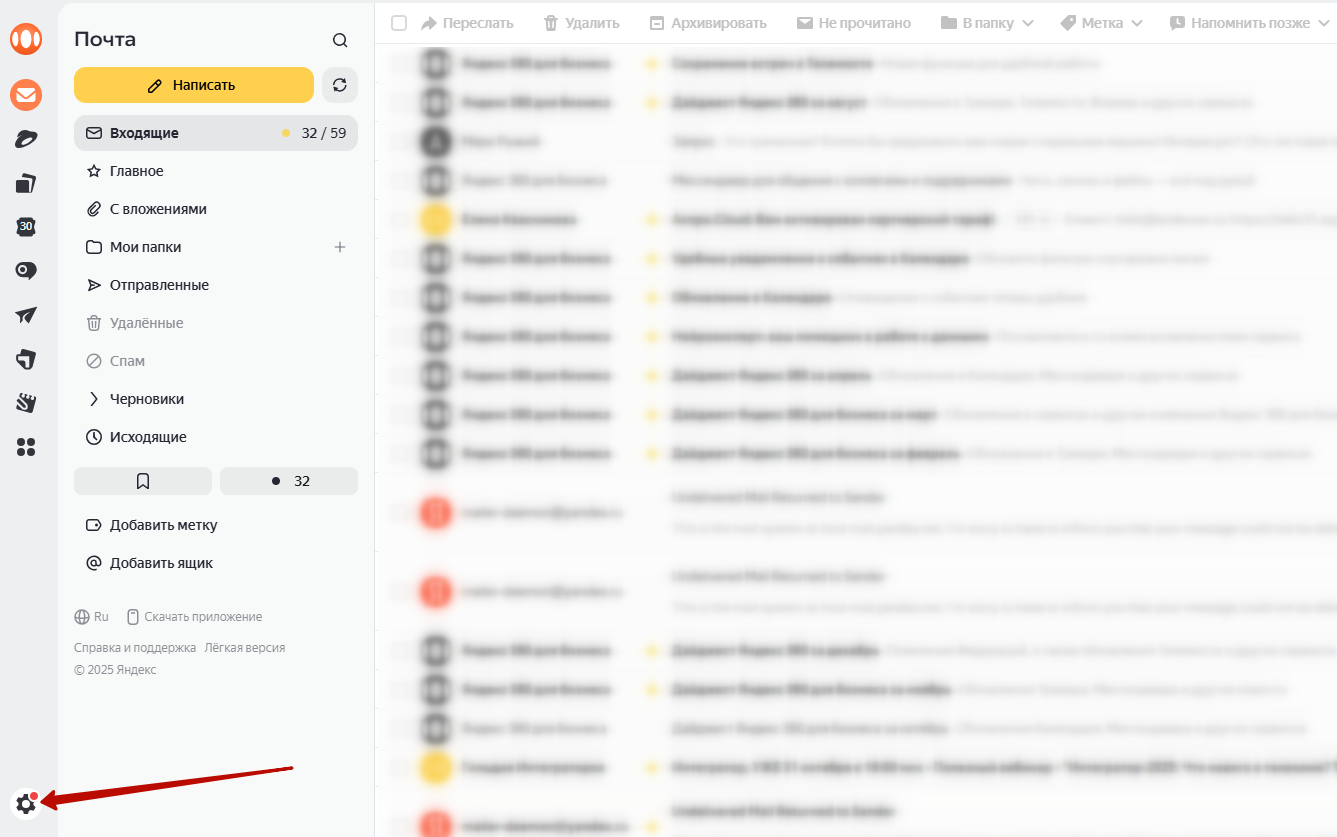Open the all services grid icon
1337x837 pixels.
coord(26,447)
